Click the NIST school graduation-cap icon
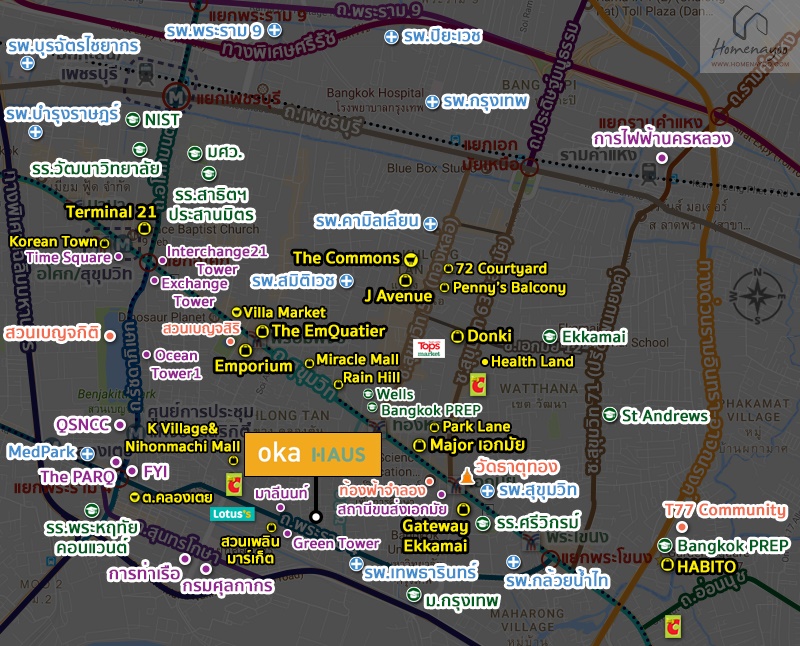800x646 pixels. click(x=133, y=119)
